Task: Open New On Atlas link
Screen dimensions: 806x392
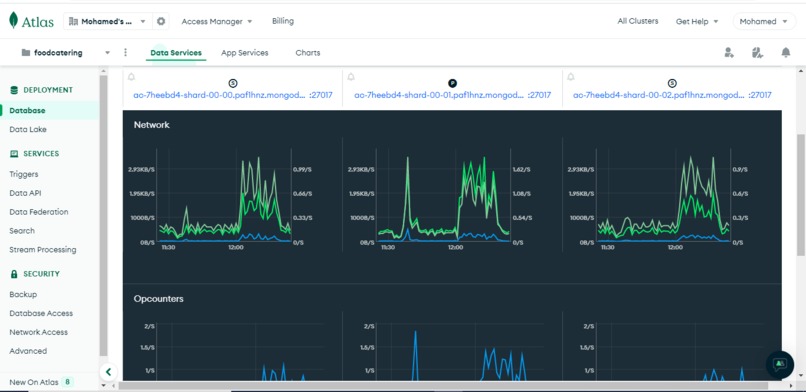Action: [x=34, y=382]
